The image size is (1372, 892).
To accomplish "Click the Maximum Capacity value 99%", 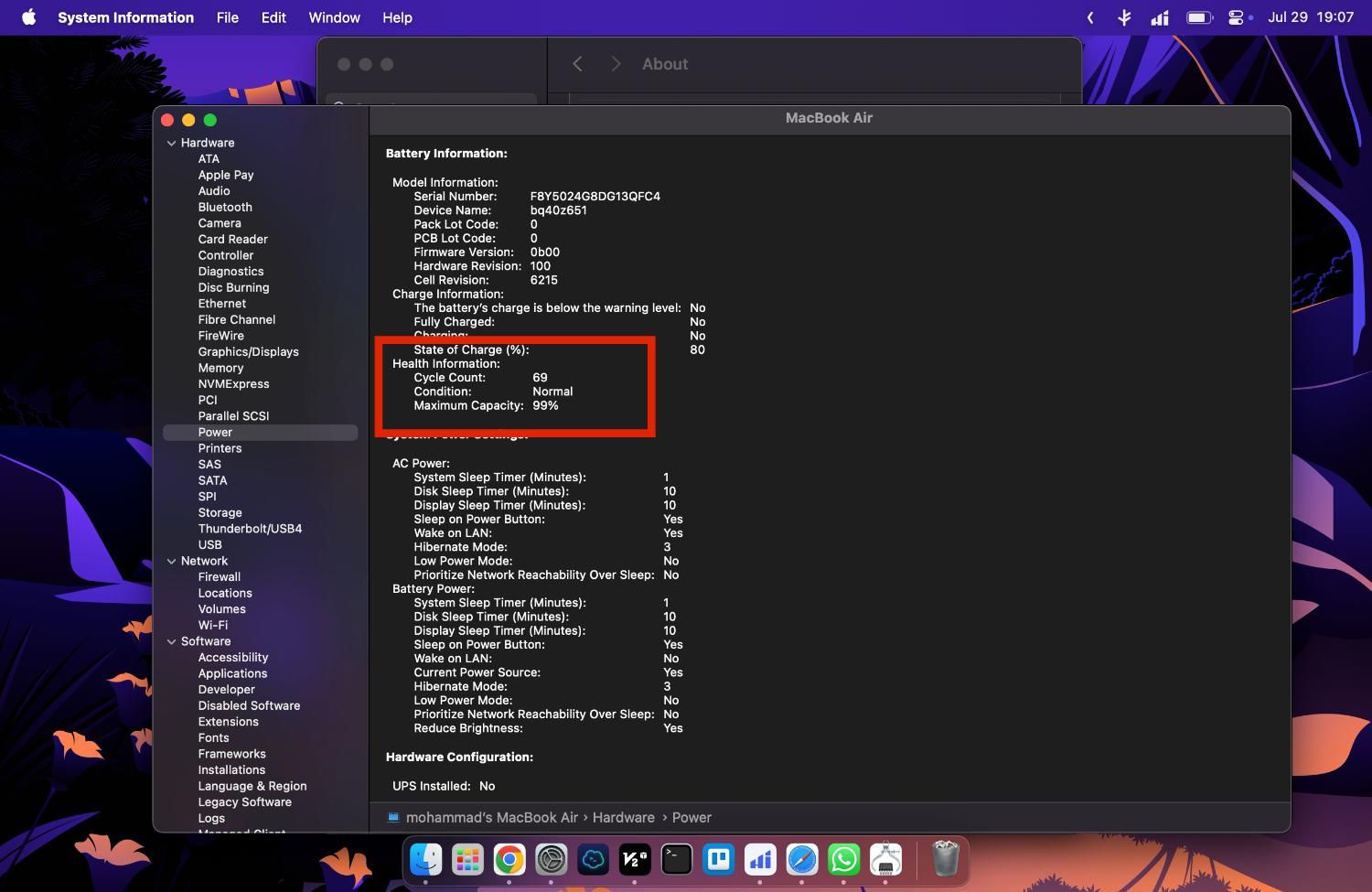I will [x=545, y=405].
